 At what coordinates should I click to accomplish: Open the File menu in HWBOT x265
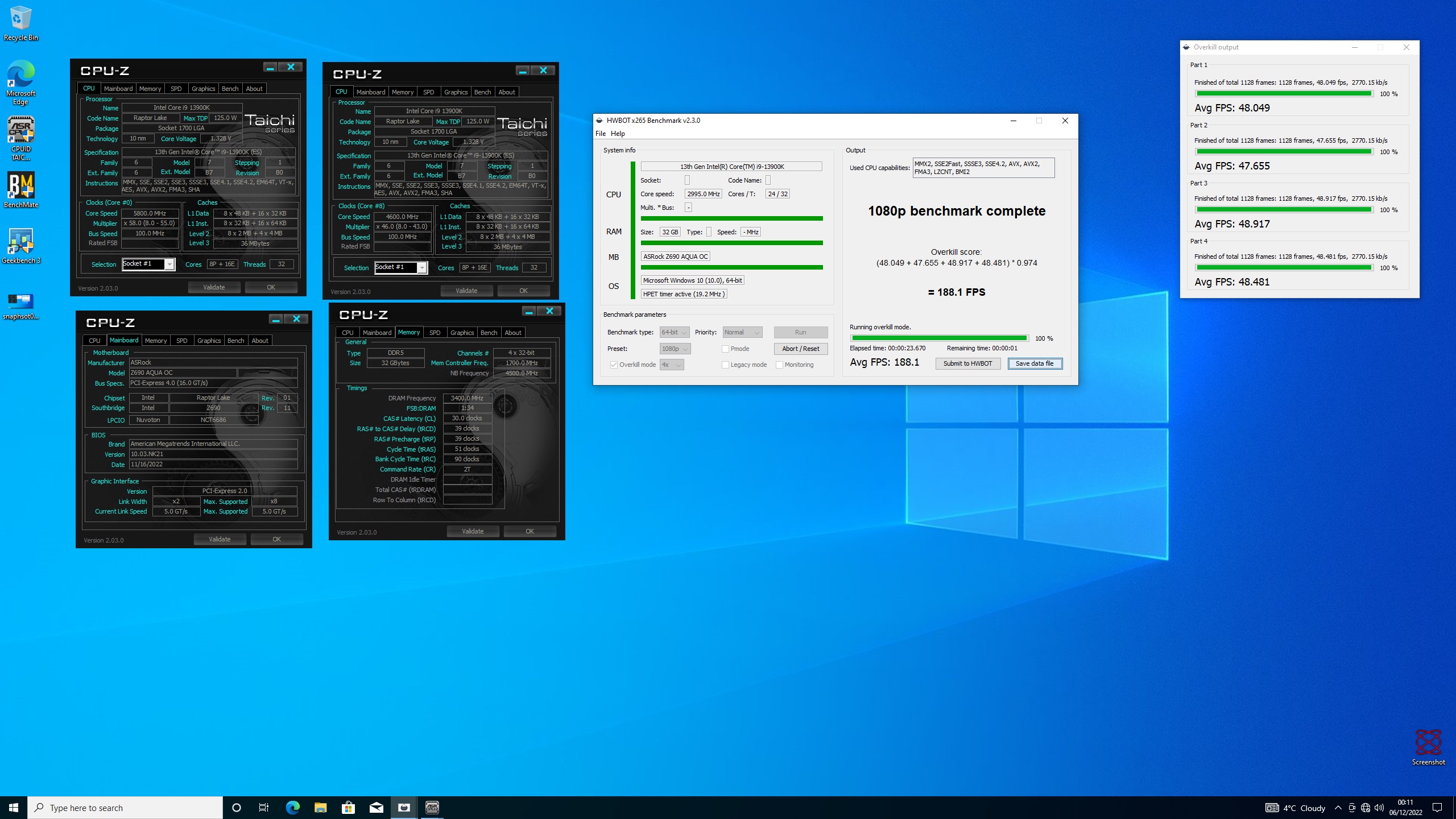(x=600, y=134)
